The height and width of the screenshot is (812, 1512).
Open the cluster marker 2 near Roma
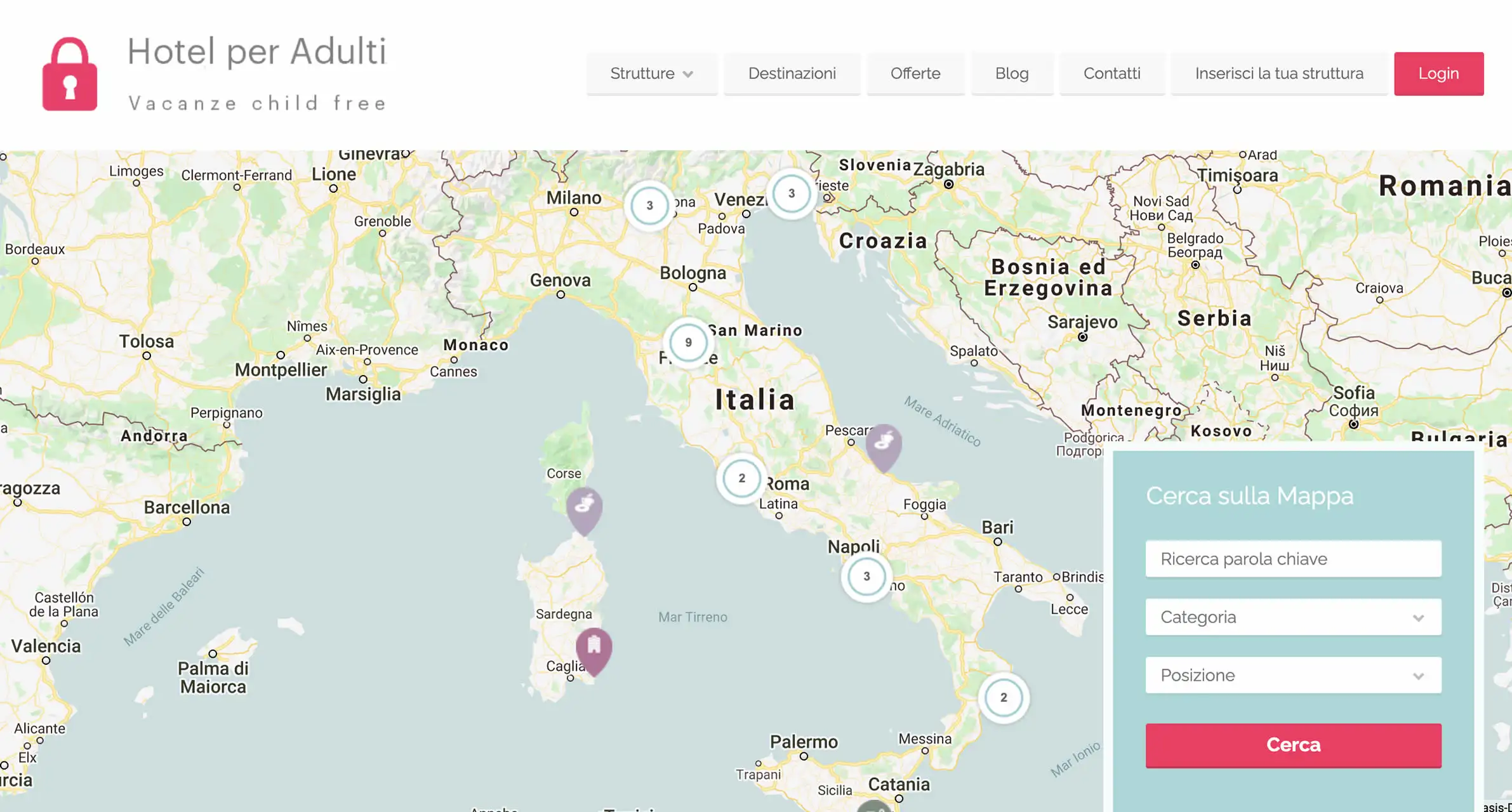(x=741, y=478)
